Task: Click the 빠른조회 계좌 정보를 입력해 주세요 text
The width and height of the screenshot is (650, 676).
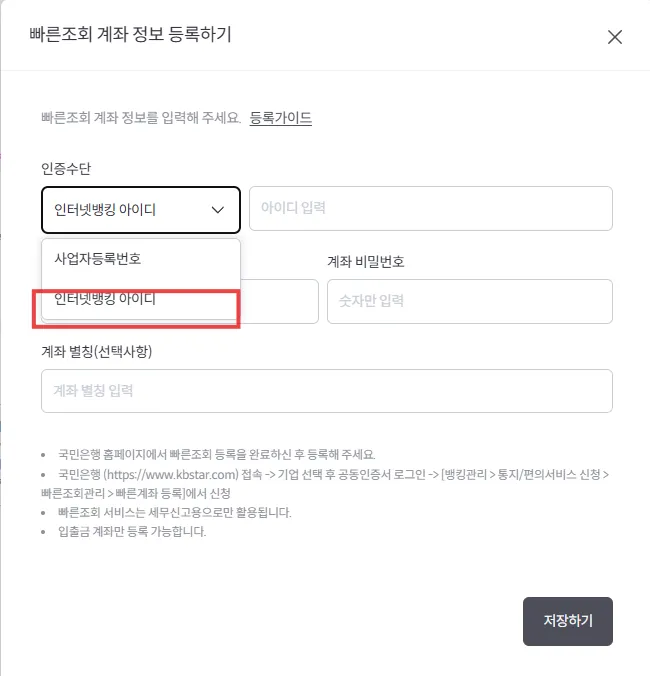Action: (x=141, y=118)
